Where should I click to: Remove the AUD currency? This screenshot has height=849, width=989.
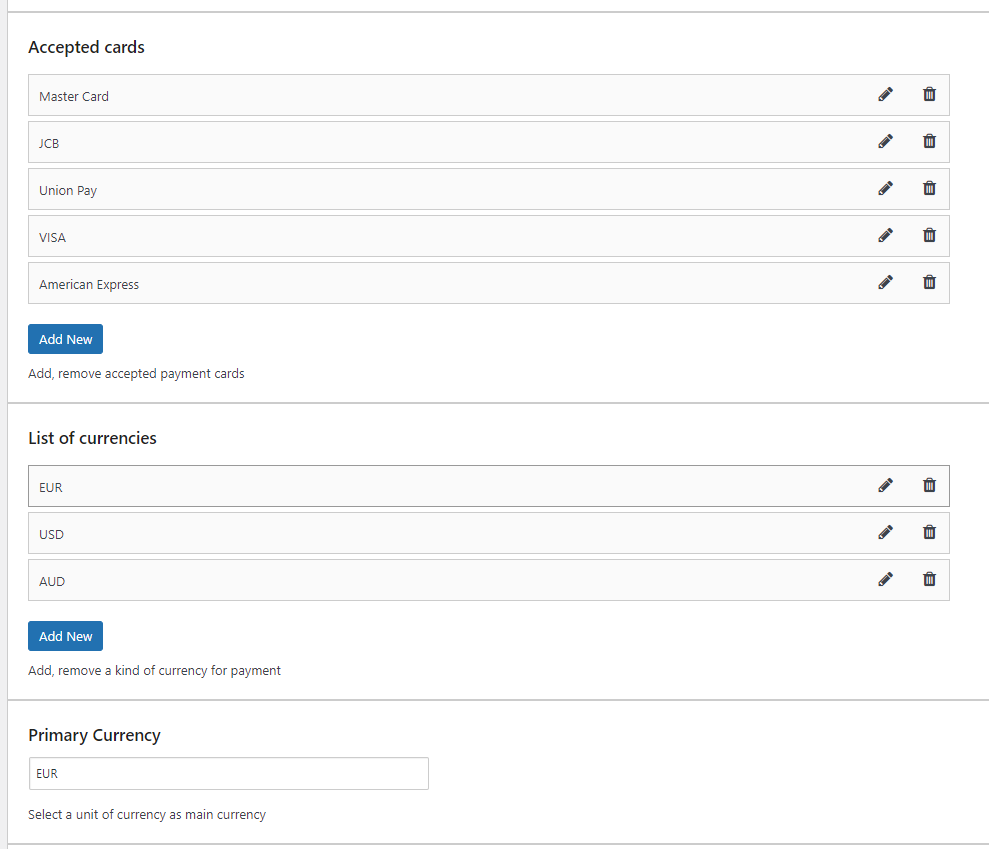tap(929, 579)
